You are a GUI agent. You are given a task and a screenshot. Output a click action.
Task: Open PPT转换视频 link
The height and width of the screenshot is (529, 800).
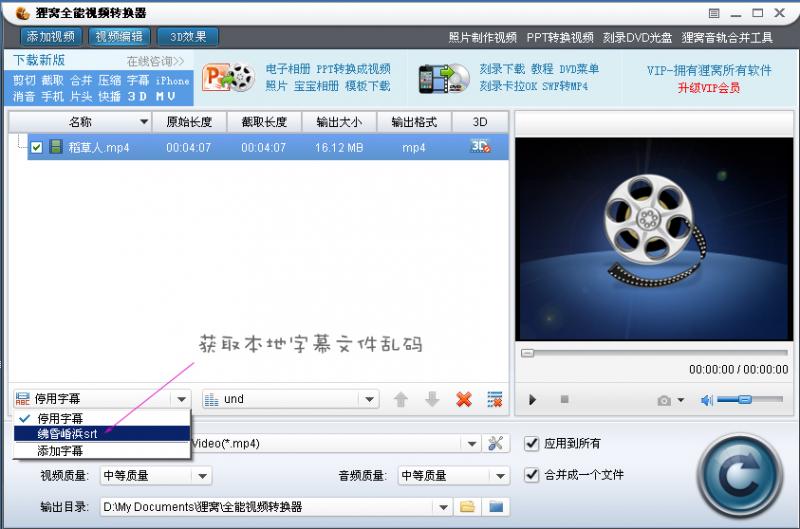pyautogui.click(x=560, y=38)
